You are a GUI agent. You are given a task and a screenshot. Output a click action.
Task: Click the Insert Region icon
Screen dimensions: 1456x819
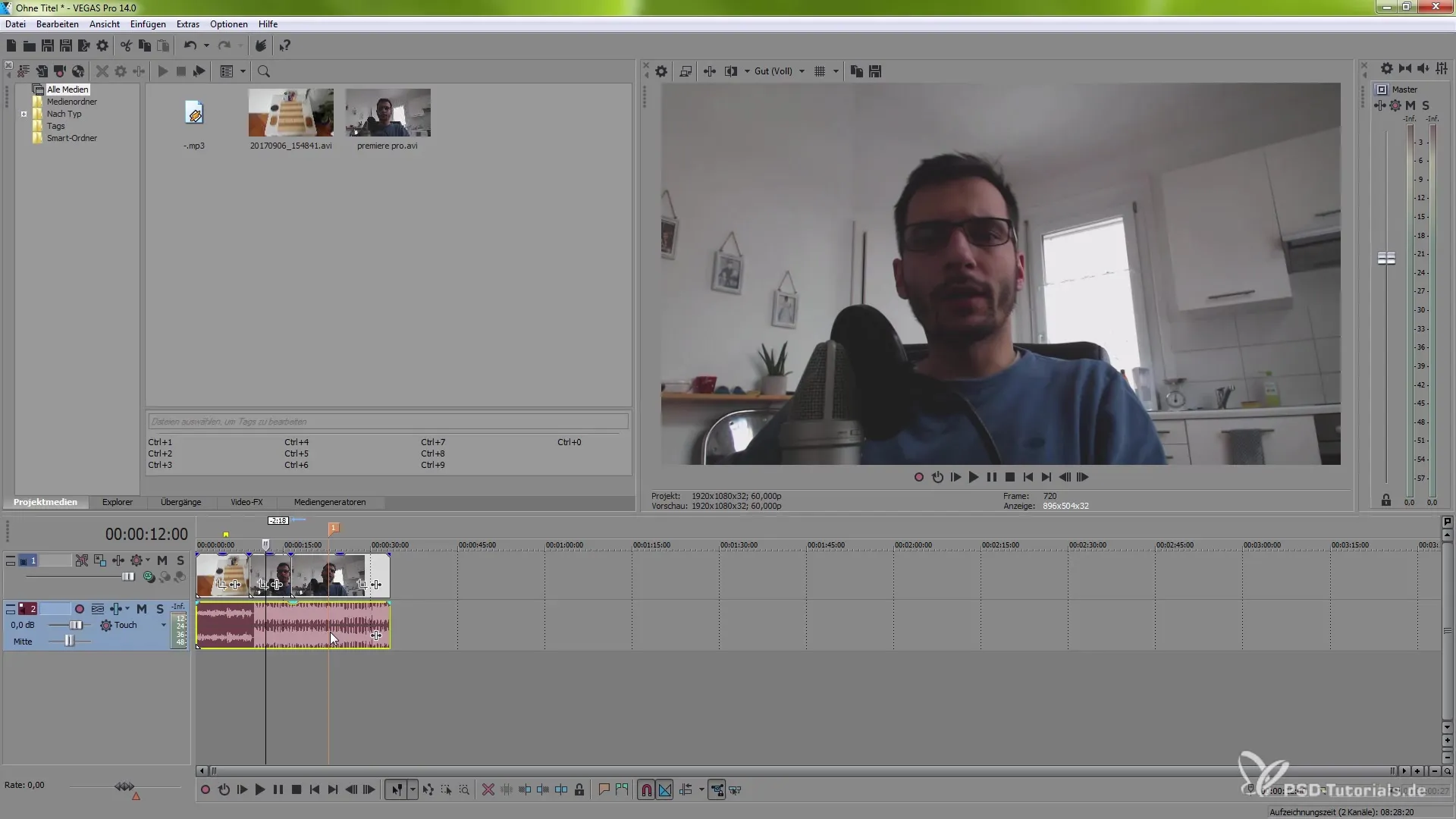623,790
